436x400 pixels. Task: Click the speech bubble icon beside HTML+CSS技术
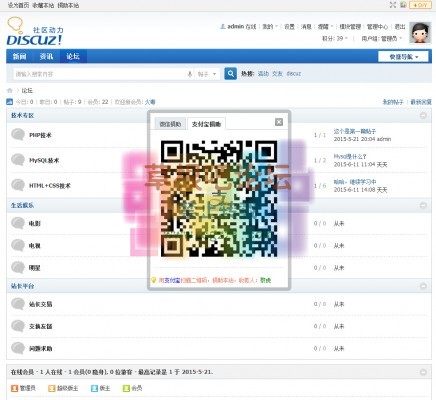click(18, 185)
